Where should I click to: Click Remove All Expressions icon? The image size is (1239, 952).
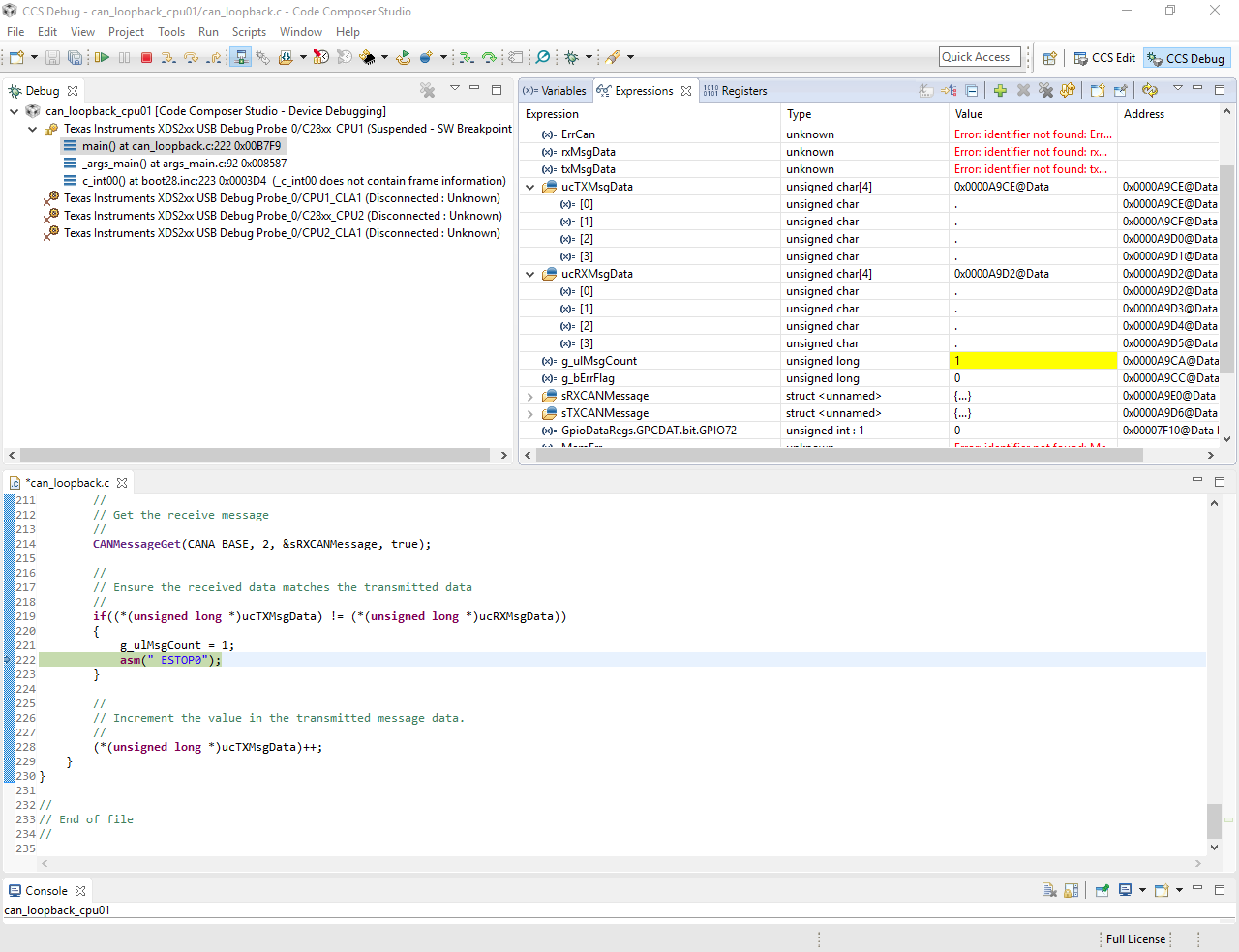1046,91
